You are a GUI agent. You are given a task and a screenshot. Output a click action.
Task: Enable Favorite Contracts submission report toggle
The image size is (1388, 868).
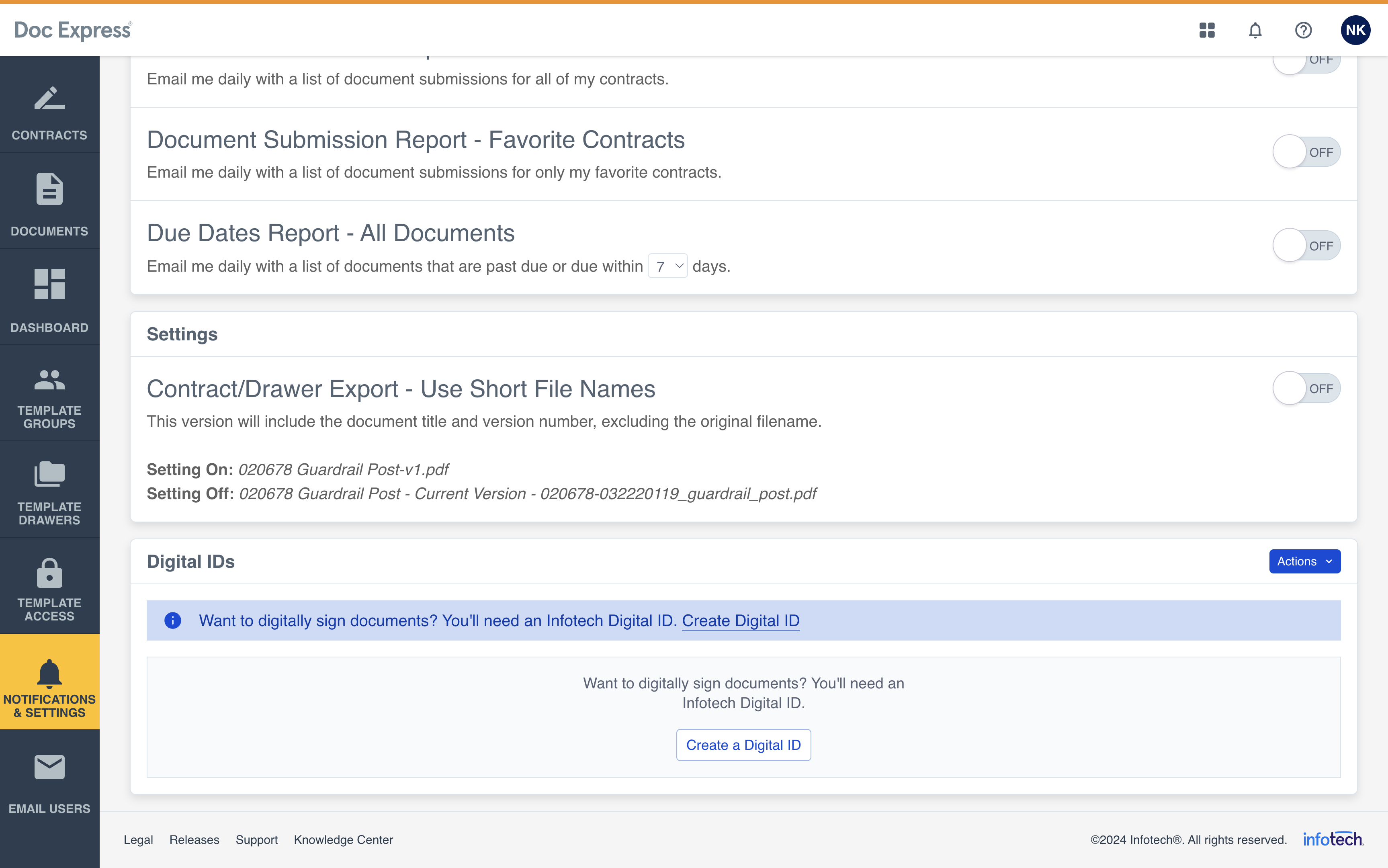pos(1306,152)
